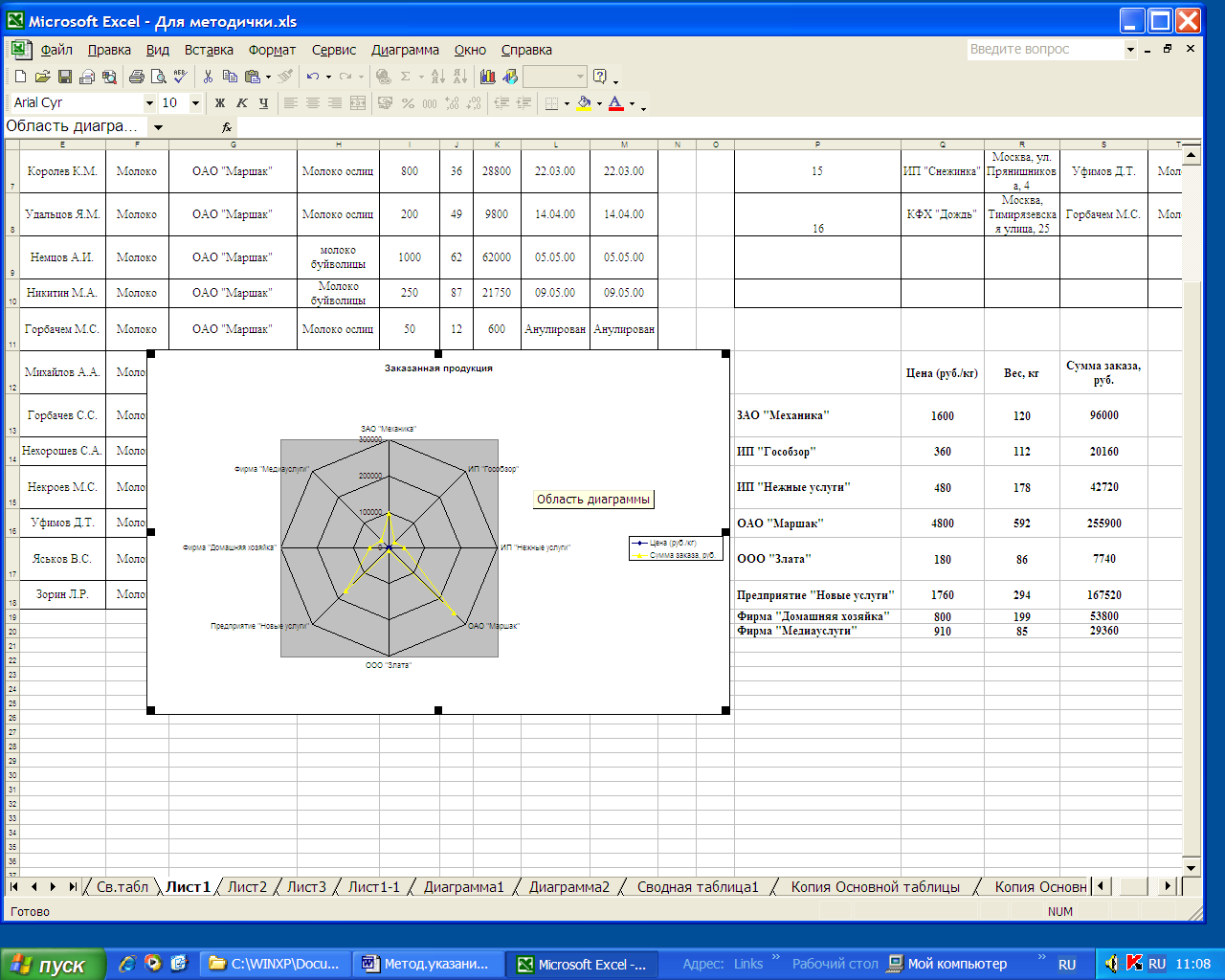Click the Help question mark icon
The width and height of the screenshot is (1225, 980).
(x=600, y=77)
